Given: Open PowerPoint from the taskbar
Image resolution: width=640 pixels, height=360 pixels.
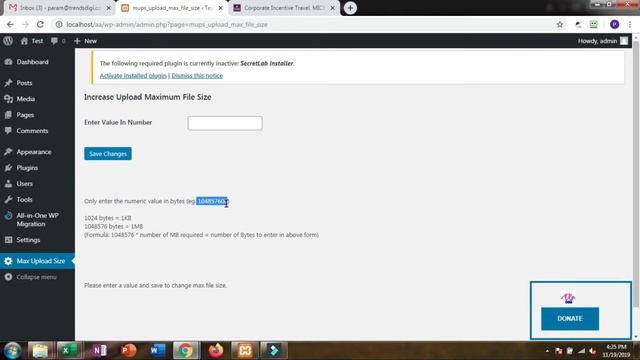Looking at the screenshot, I should pos(129,351).
